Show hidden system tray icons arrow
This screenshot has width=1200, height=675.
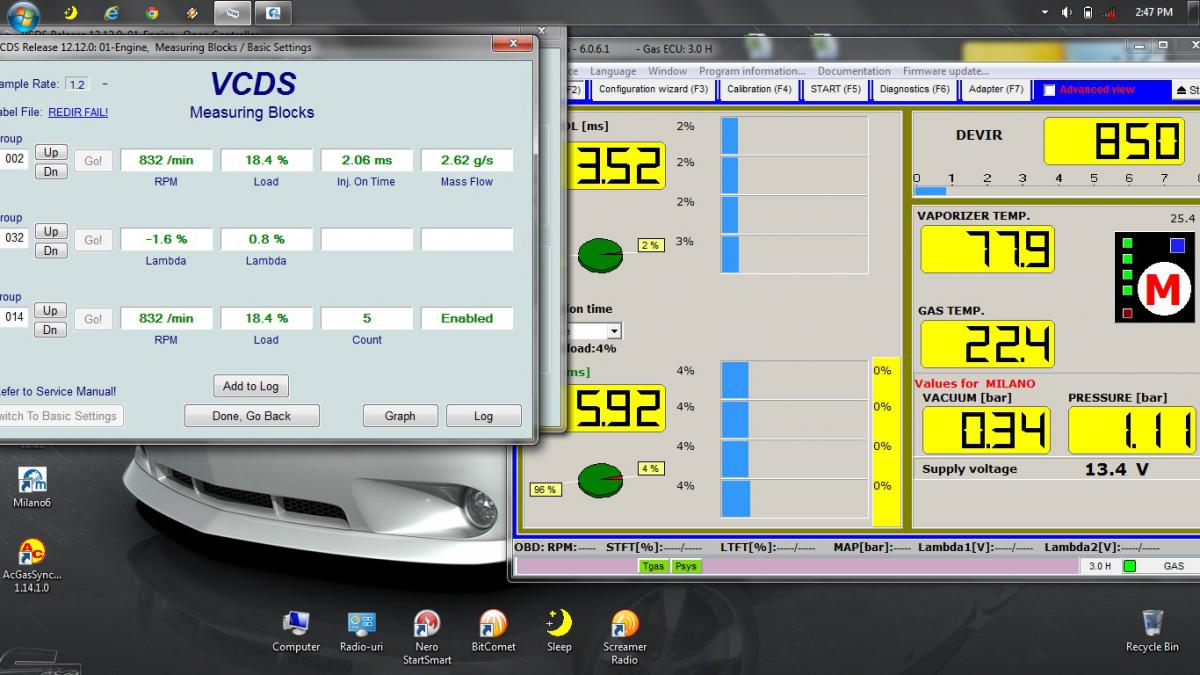coord(1045,12)
